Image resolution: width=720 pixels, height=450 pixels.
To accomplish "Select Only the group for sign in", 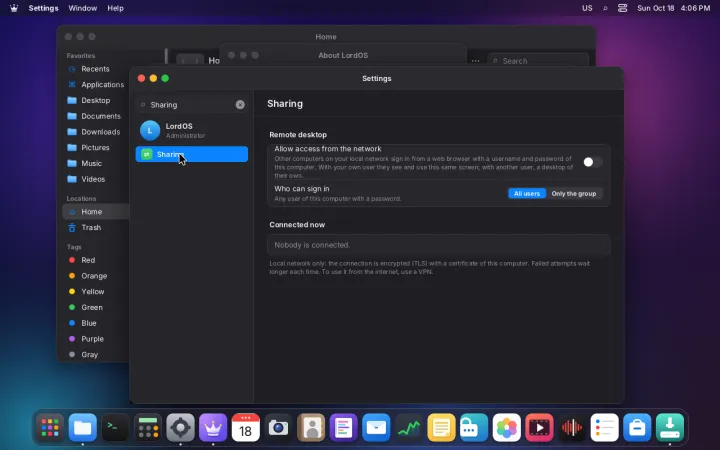I will coord(574,194).
